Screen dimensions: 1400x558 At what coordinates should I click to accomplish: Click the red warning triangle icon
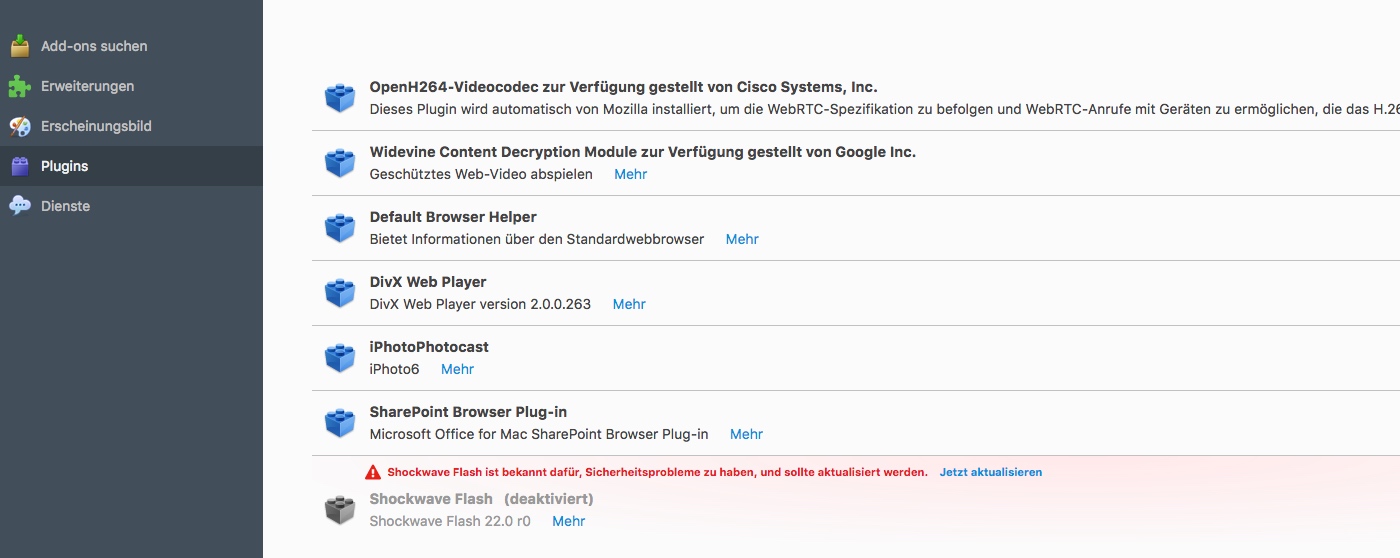point(373,472)
